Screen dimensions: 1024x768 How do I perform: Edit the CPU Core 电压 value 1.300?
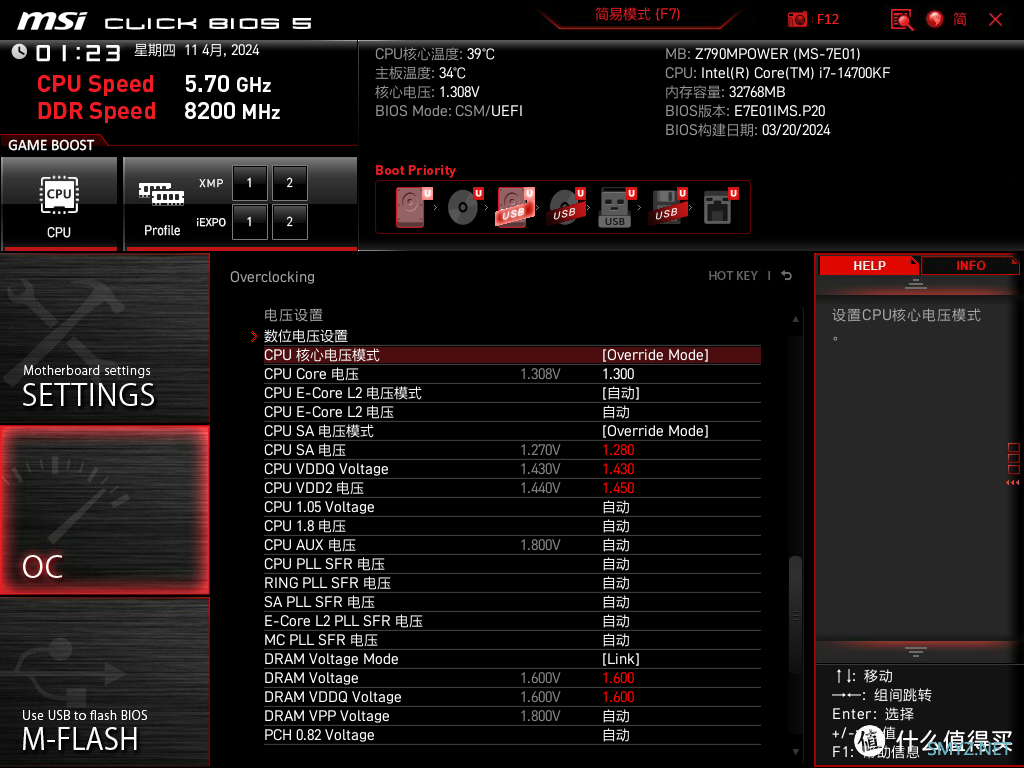[x=618, y=374]
